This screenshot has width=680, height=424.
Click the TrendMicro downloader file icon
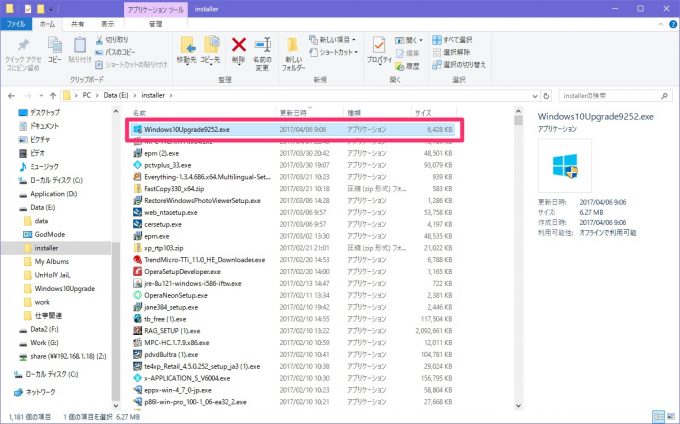[137, 260]
